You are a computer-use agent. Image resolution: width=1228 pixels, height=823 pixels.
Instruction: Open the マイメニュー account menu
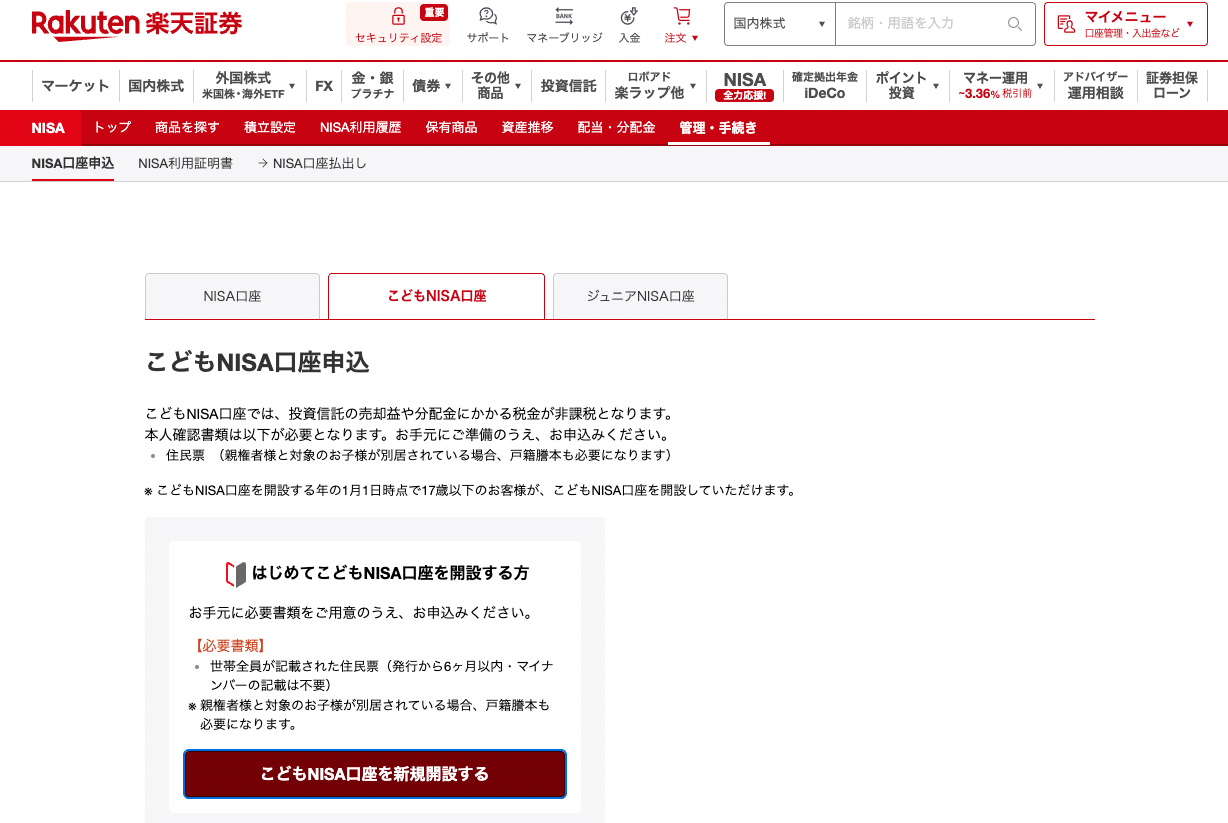pos(1126,24)
